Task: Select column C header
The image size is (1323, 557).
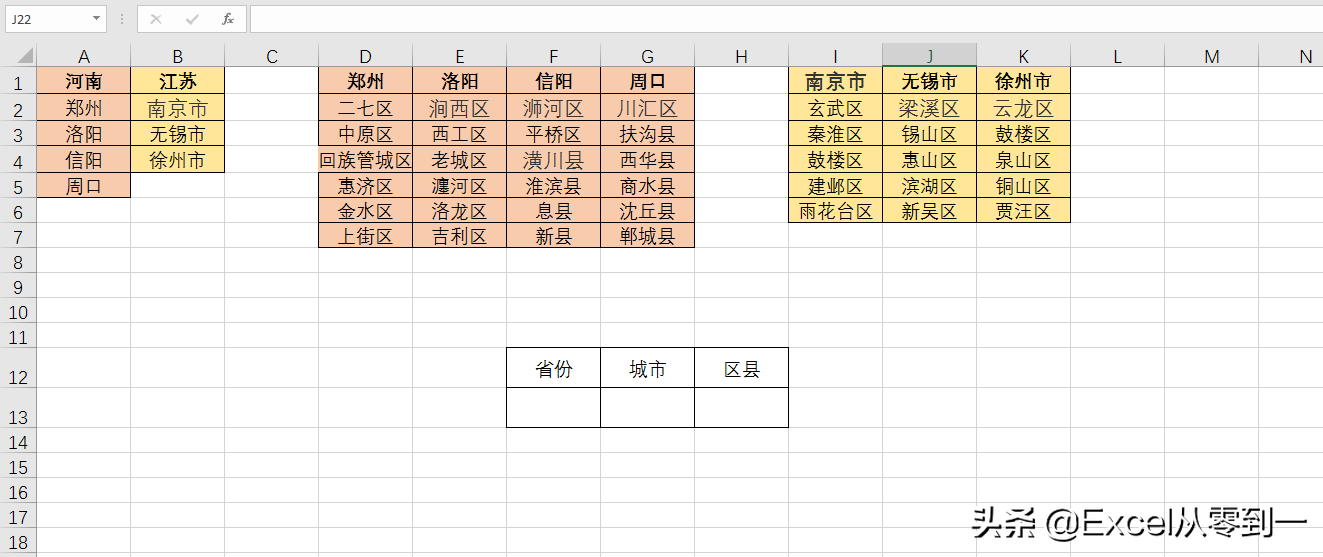Action: pos(271,56)
